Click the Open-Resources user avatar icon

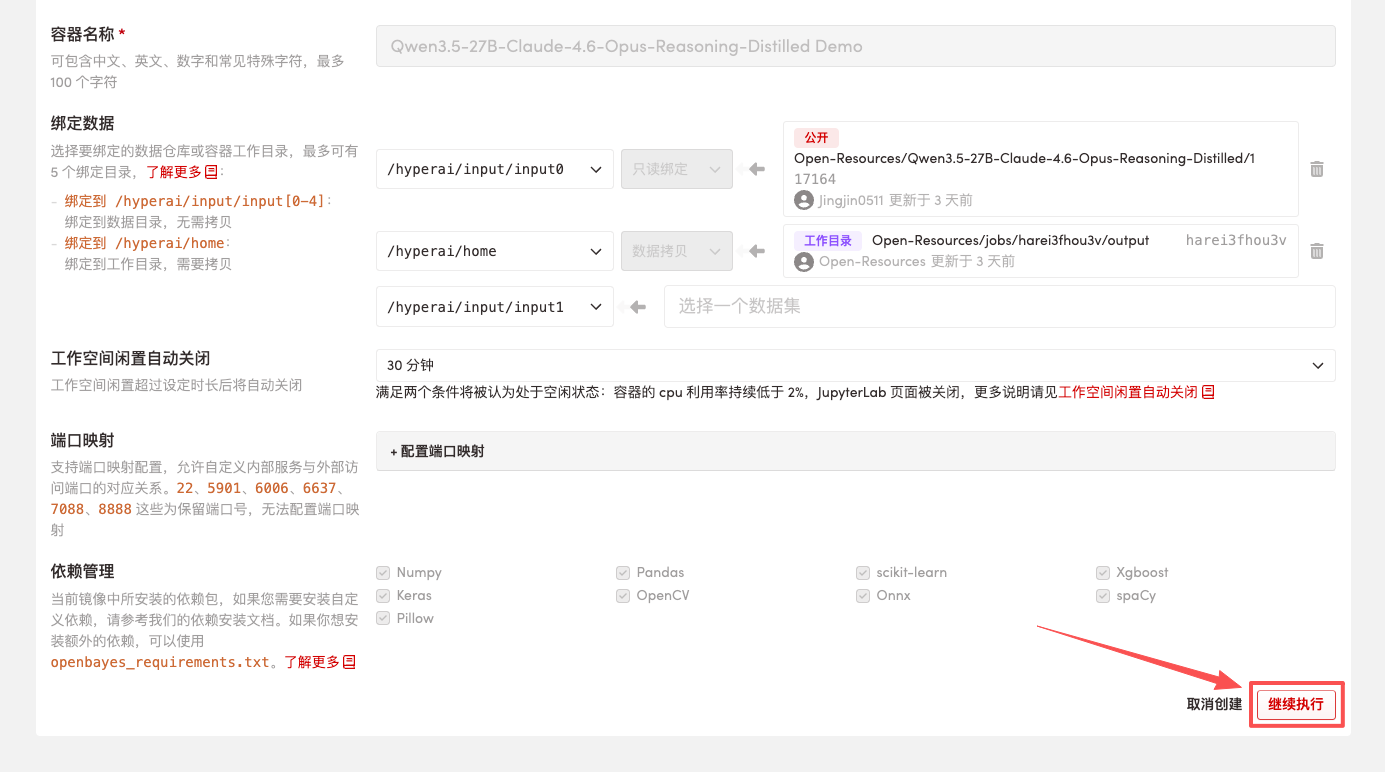(803, 261)
